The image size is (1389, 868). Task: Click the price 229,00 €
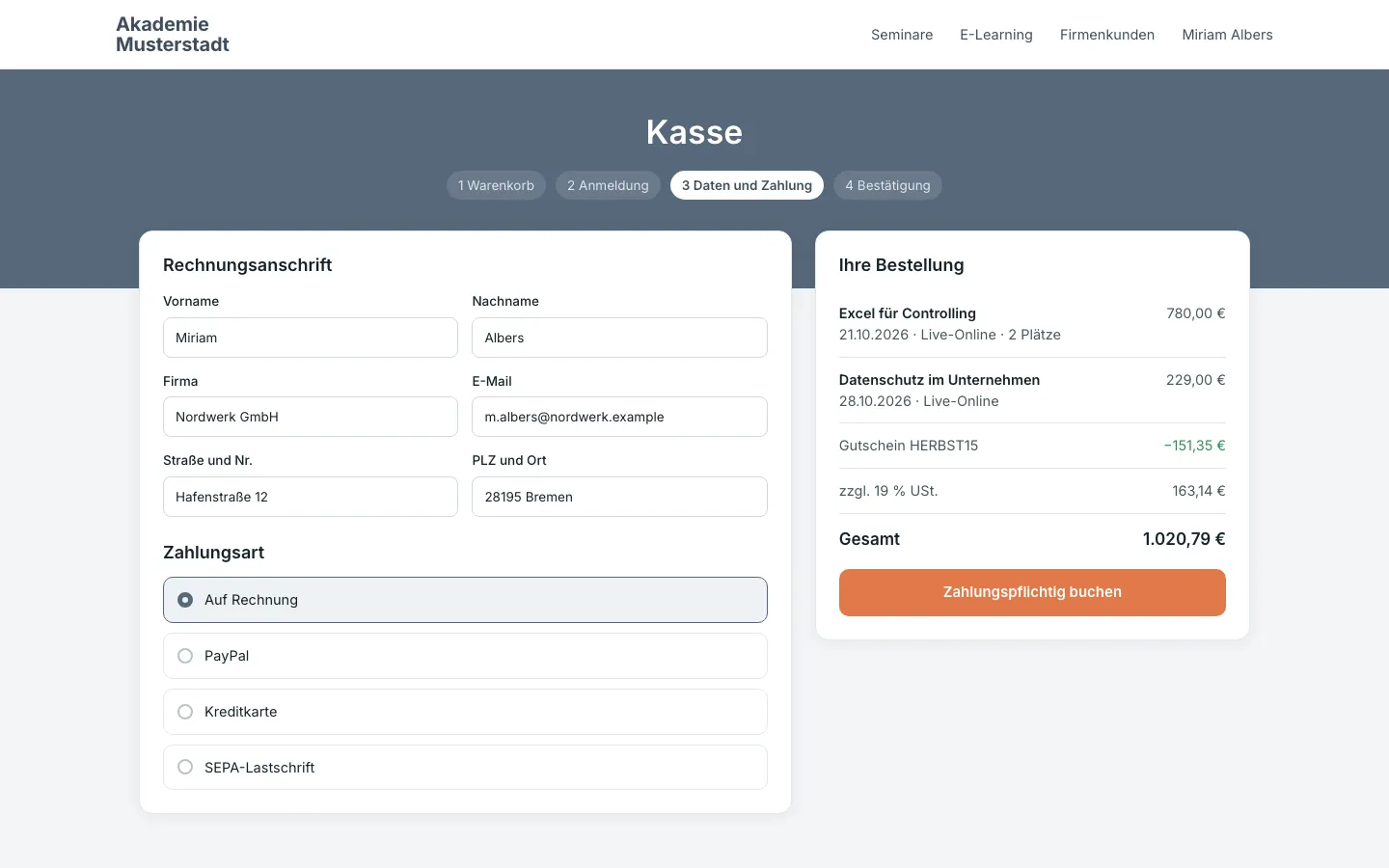click(x=1196, y=380)
